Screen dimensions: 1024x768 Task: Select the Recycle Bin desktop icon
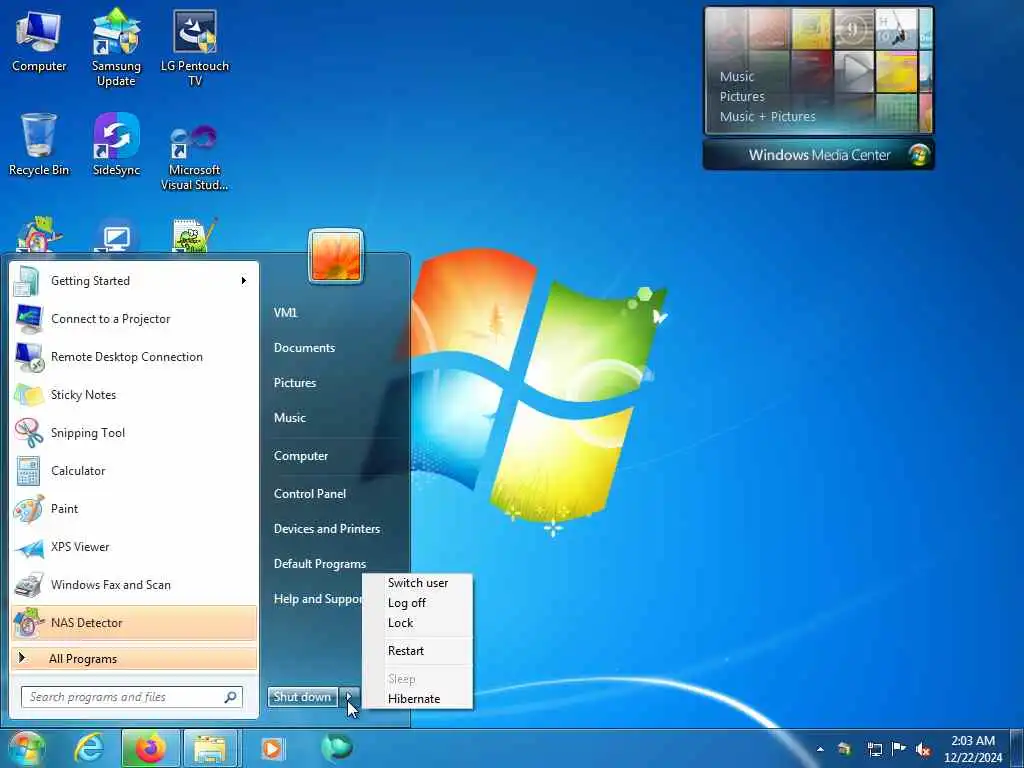tap(39, 145)
